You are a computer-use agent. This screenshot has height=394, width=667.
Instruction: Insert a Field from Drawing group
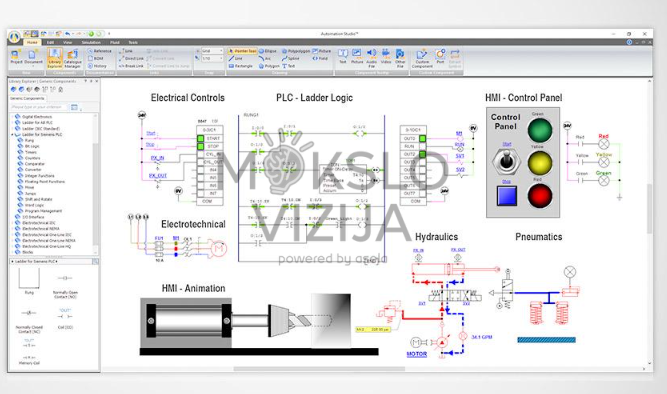320,58
